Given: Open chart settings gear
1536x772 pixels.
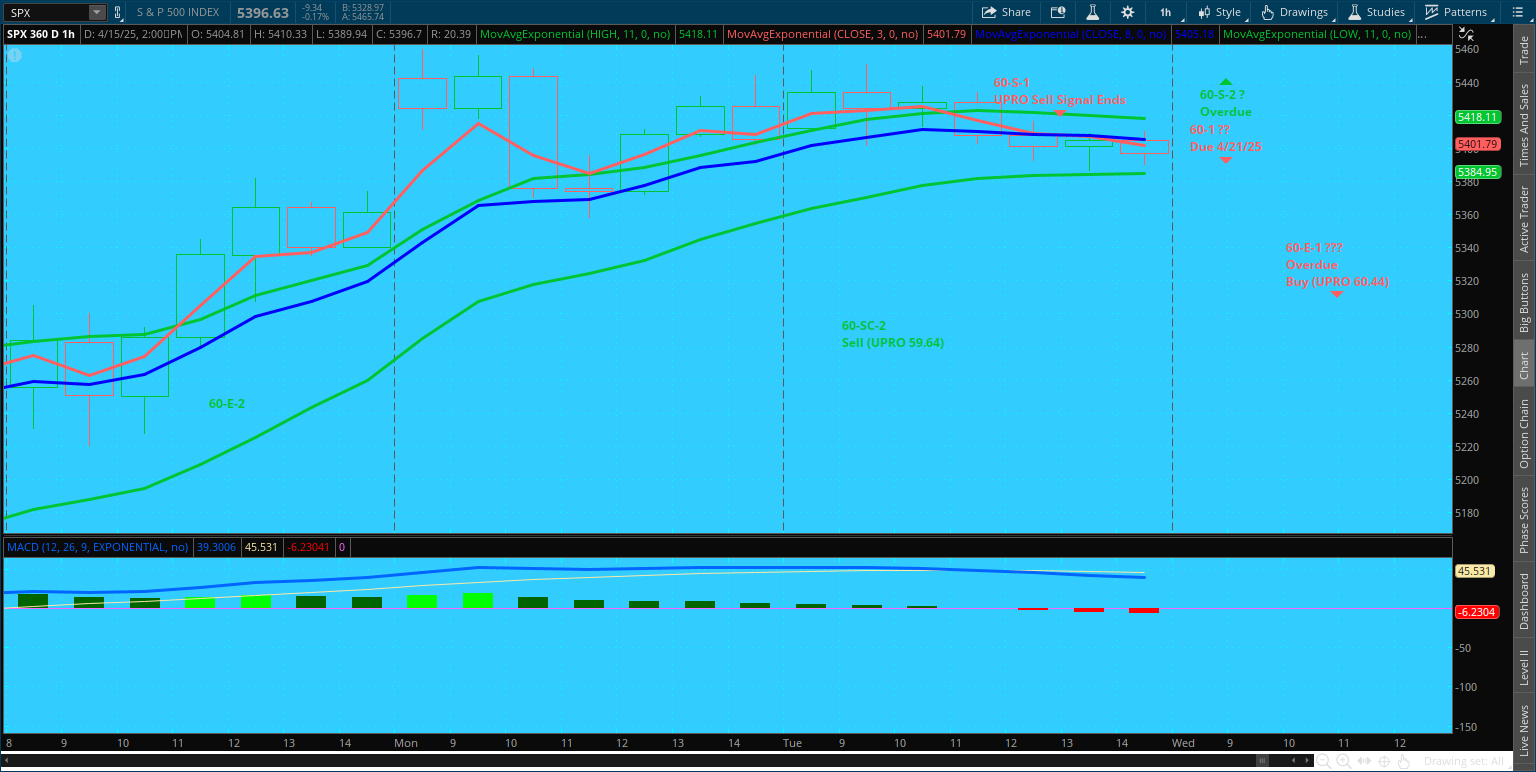Looking at the screenshot, I should pos(1128,12).
